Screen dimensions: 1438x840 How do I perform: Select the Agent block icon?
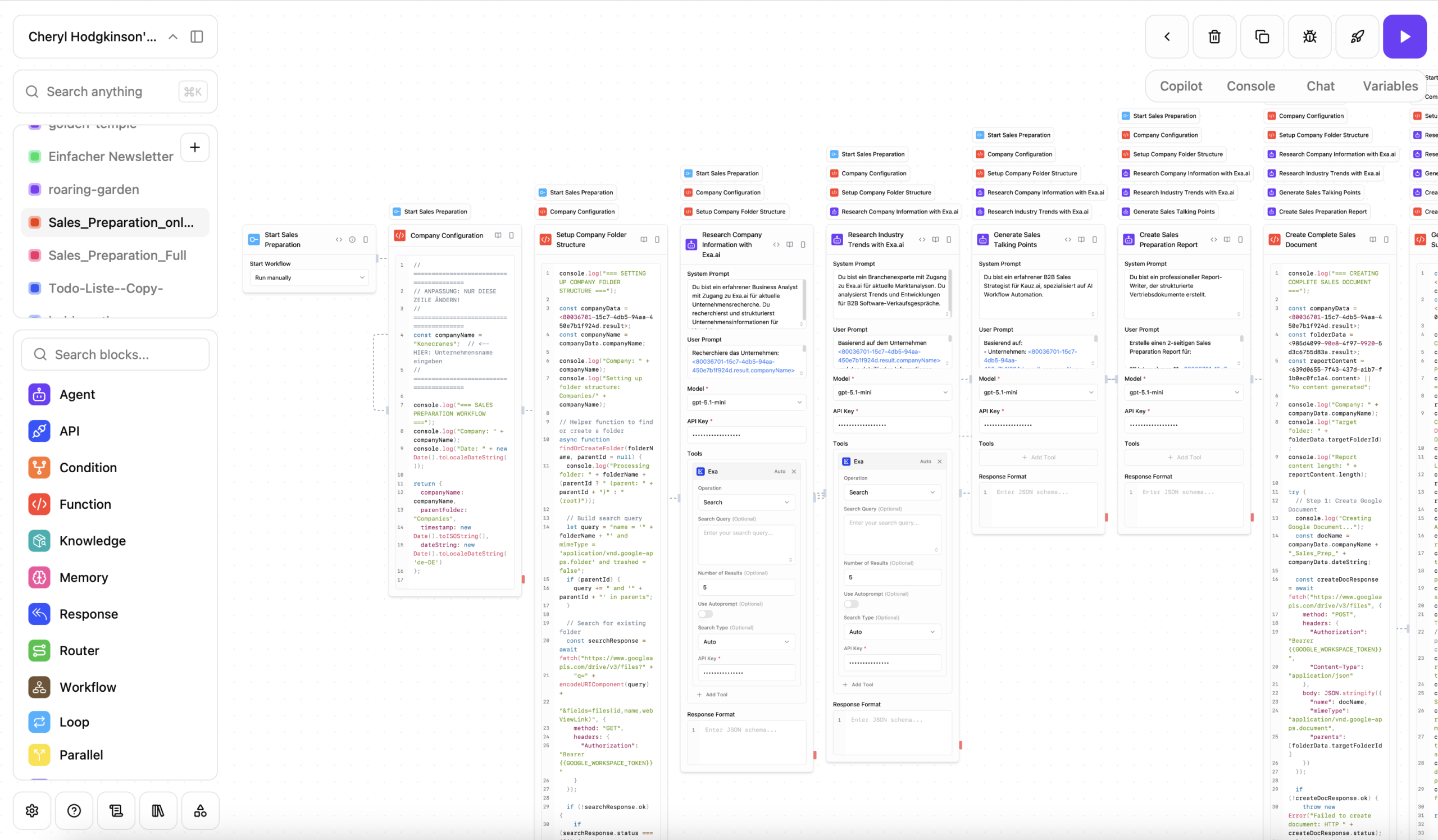point(39,395)
